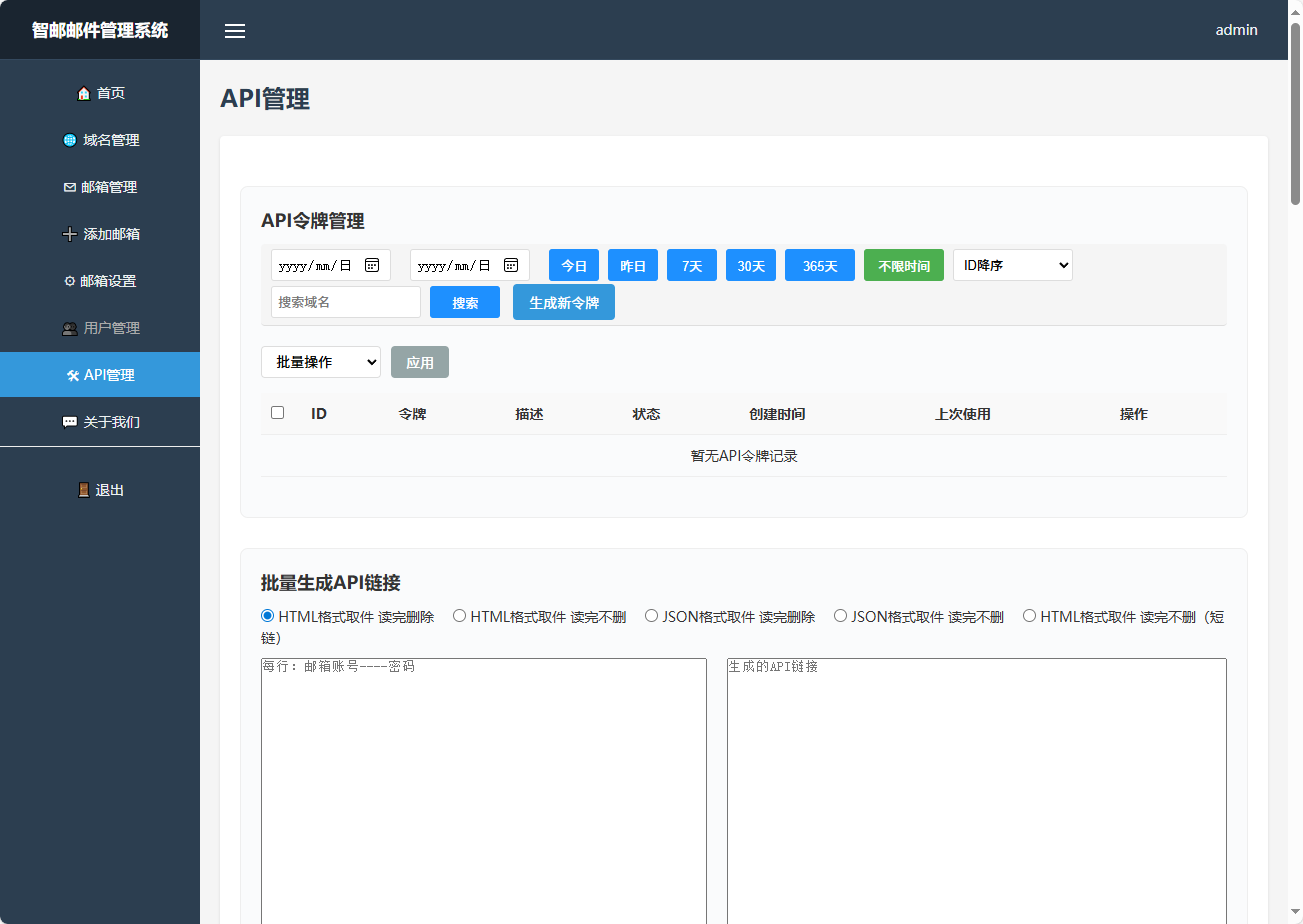Click the gear icon for 邮箱设置

[x=69, y=282]
